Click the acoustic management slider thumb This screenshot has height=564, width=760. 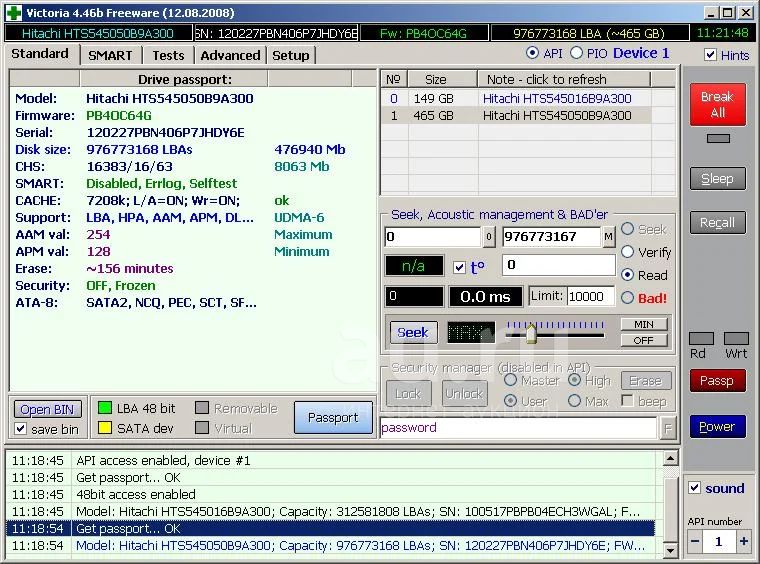531,333
